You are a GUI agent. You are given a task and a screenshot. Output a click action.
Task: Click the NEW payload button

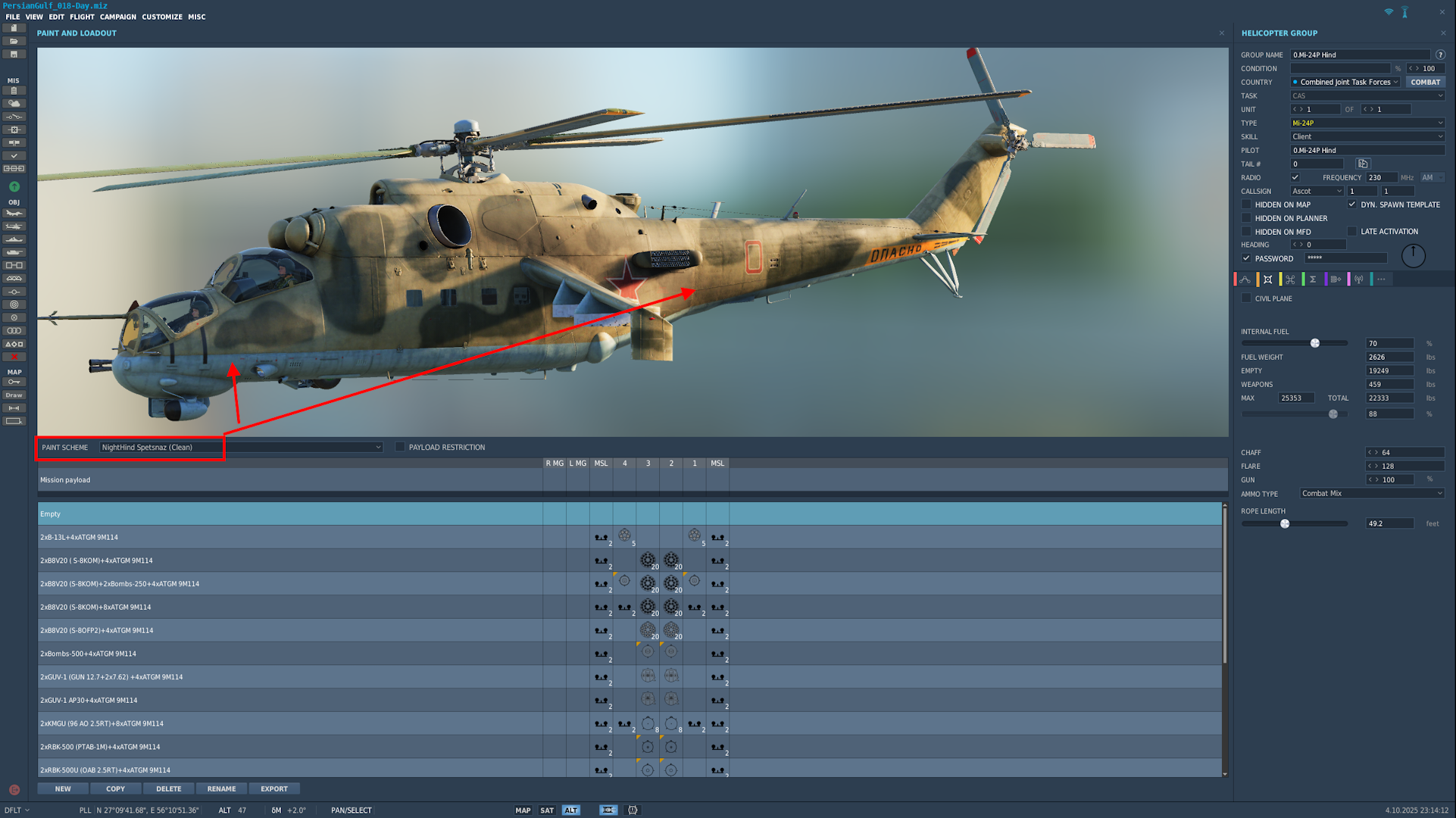[x=63, y=788]
